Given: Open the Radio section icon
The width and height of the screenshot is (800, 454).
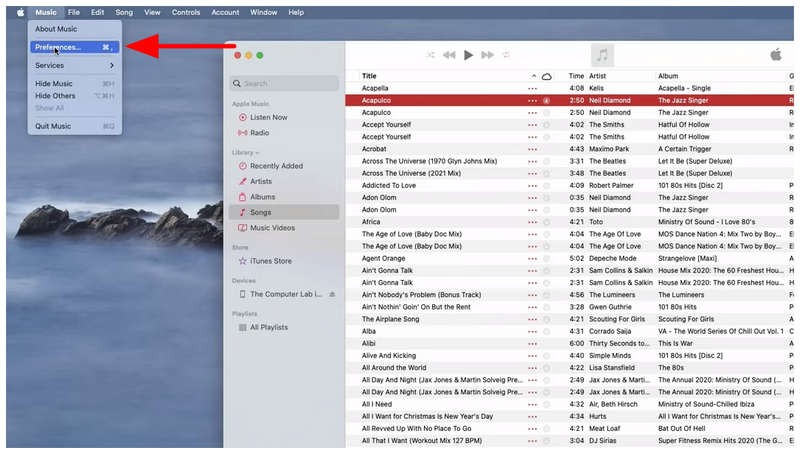Looking at the screenshot, I should pyautogui.click(x=242, y=133).
